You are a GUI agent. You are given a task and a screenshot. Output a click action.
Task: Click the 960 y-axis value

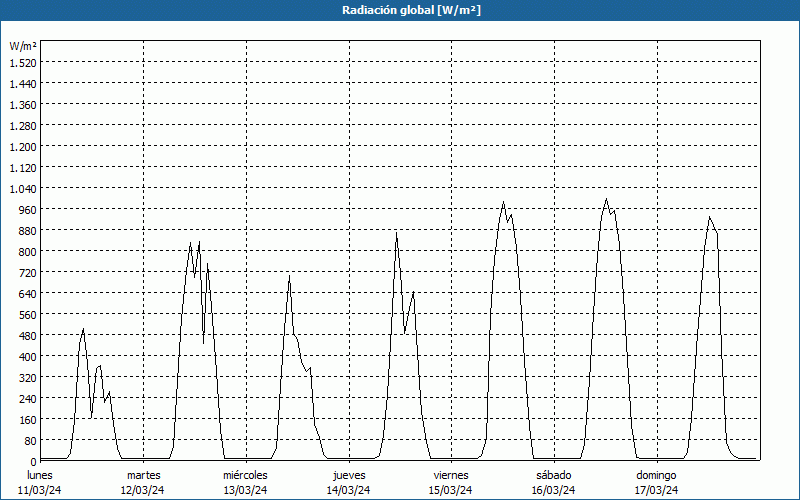29,209
